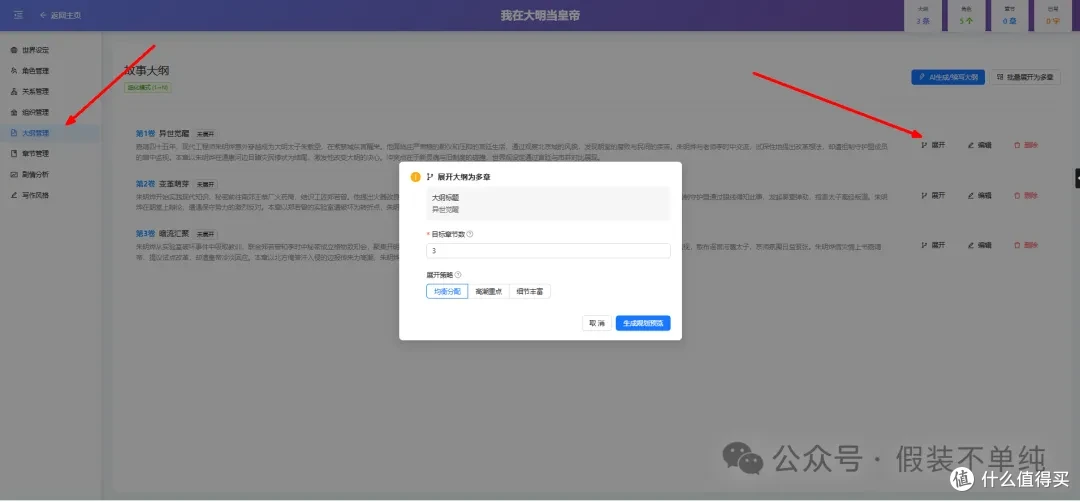1080x502 pixels.
Task: Edit the 第3卷 outline
Action: pos(979,245)
